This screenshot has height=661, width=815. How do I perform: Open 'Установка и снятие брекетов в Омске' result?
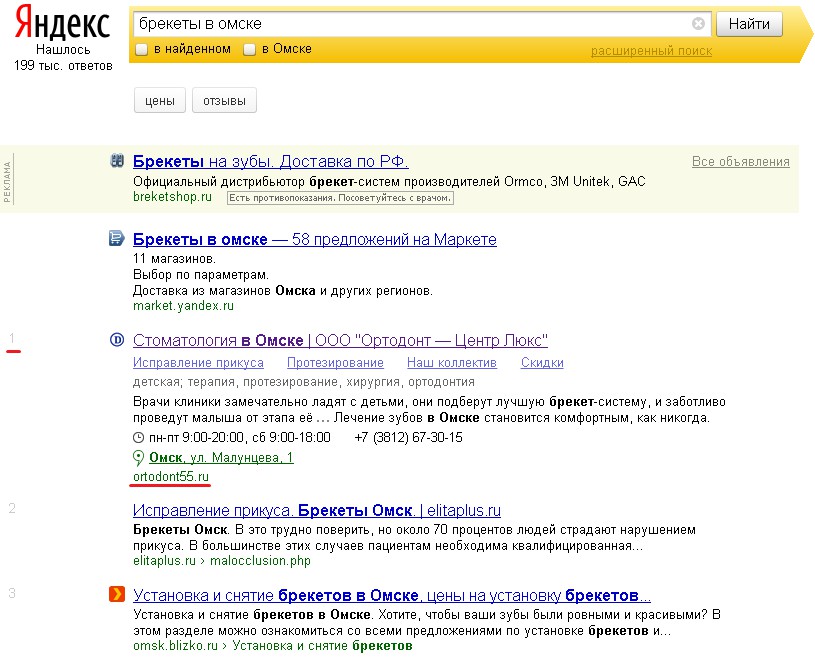pyautogui.click(x=392, y=595)
